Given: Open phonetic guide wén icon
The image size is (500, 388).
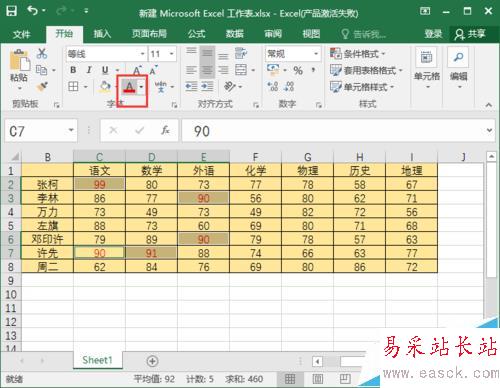Looking at the screenshot, I should (161, 87).
